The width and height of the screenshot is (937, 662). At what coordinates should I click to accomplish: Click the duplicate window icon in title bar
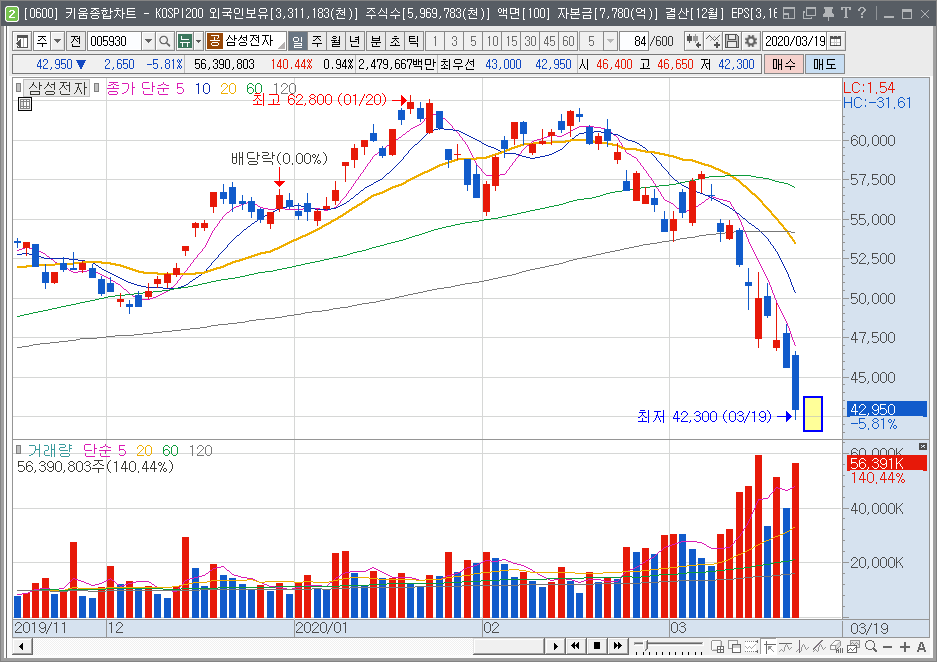pos(809,13)
